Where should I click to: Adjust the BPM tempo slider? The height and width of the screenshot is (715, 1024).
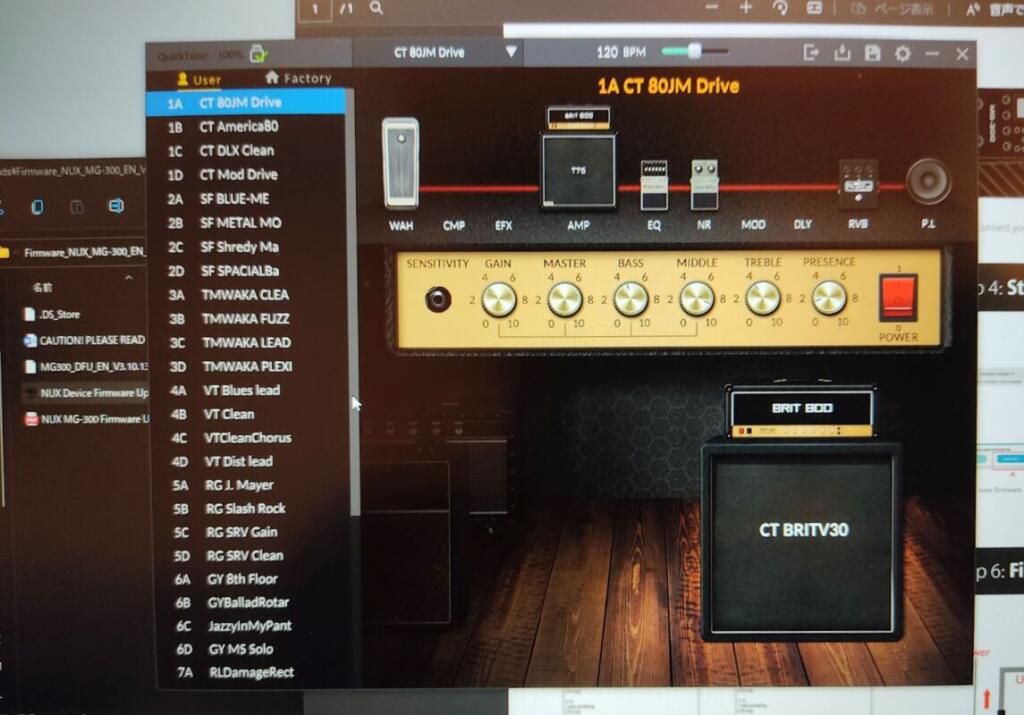694,51
